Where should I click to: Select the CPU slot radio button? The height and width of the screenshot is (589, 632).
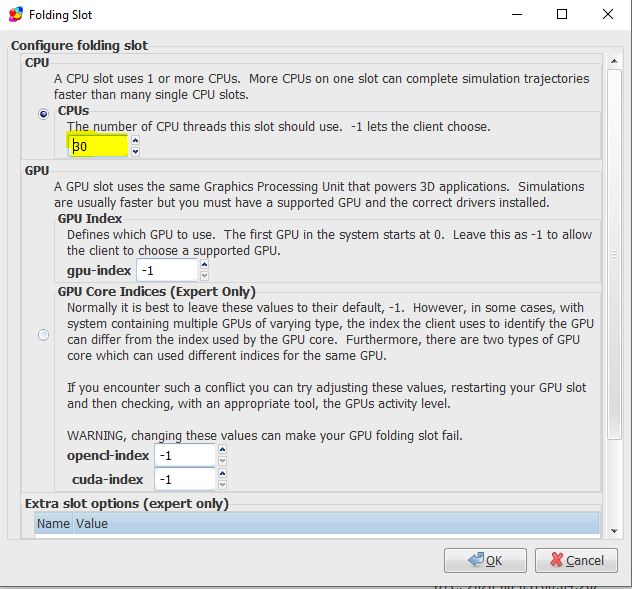(43, 115)
